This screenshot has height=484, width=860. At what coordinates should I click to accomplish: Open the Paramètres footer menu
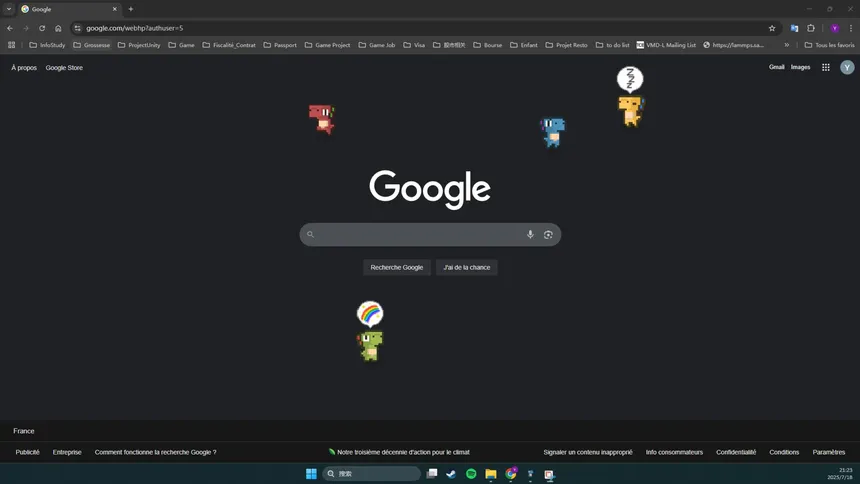[829, 452]
